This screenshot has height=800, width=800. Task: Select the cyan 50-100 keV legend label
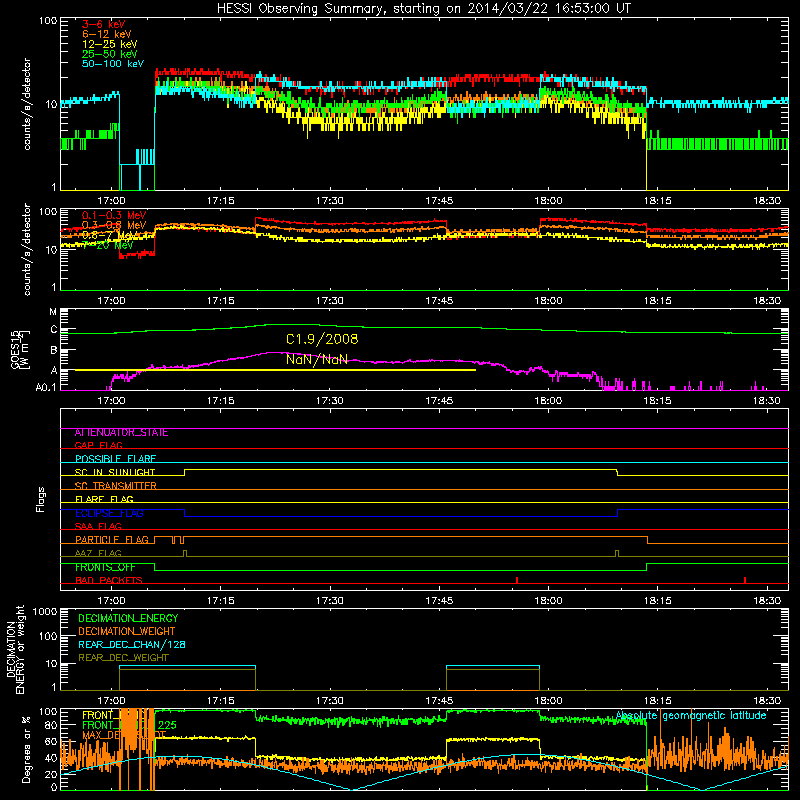pyautogui.click(x=113, y=64)
